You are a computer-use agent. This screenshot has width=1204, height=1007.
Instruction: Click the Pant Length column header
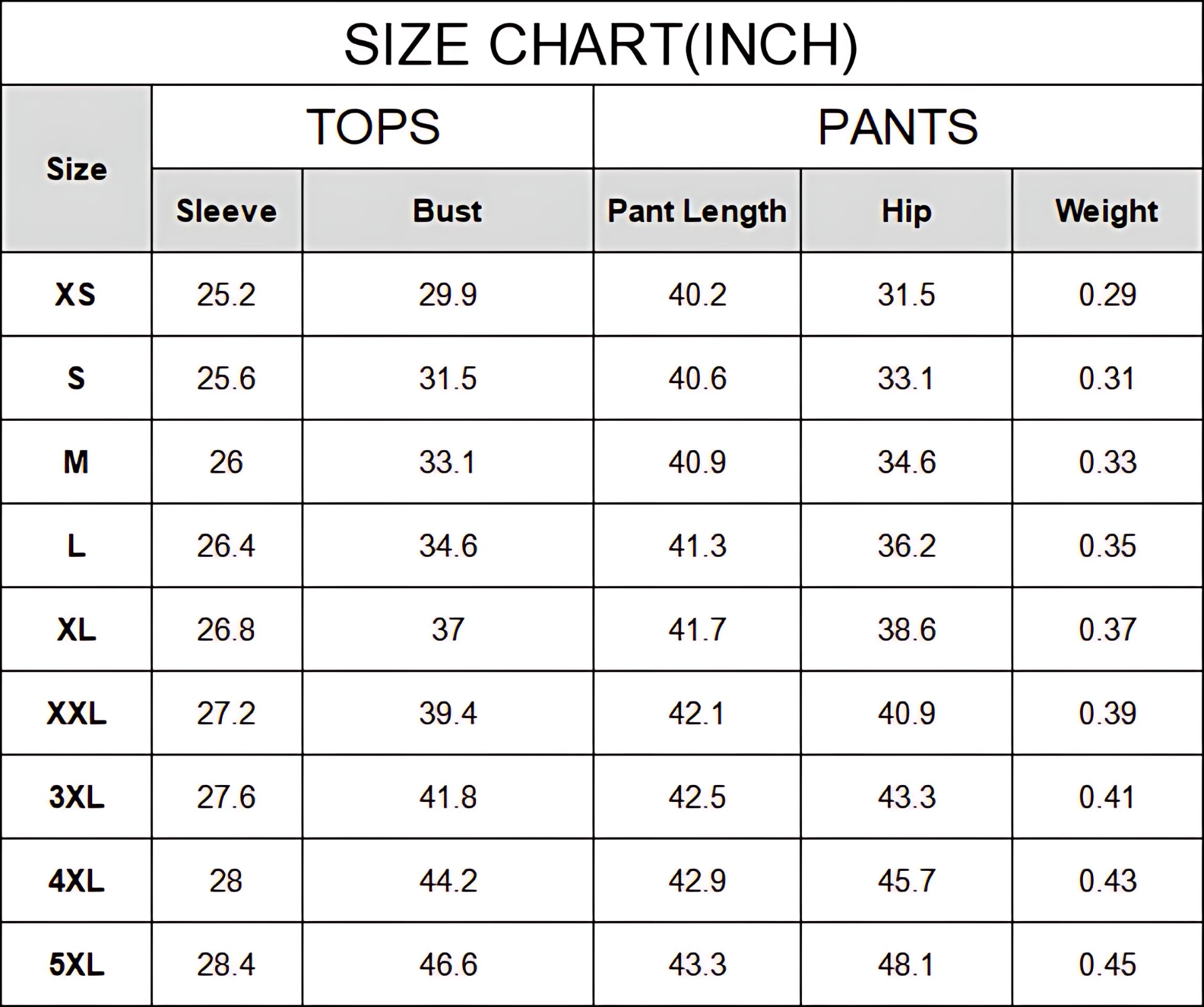coord(697,211)
